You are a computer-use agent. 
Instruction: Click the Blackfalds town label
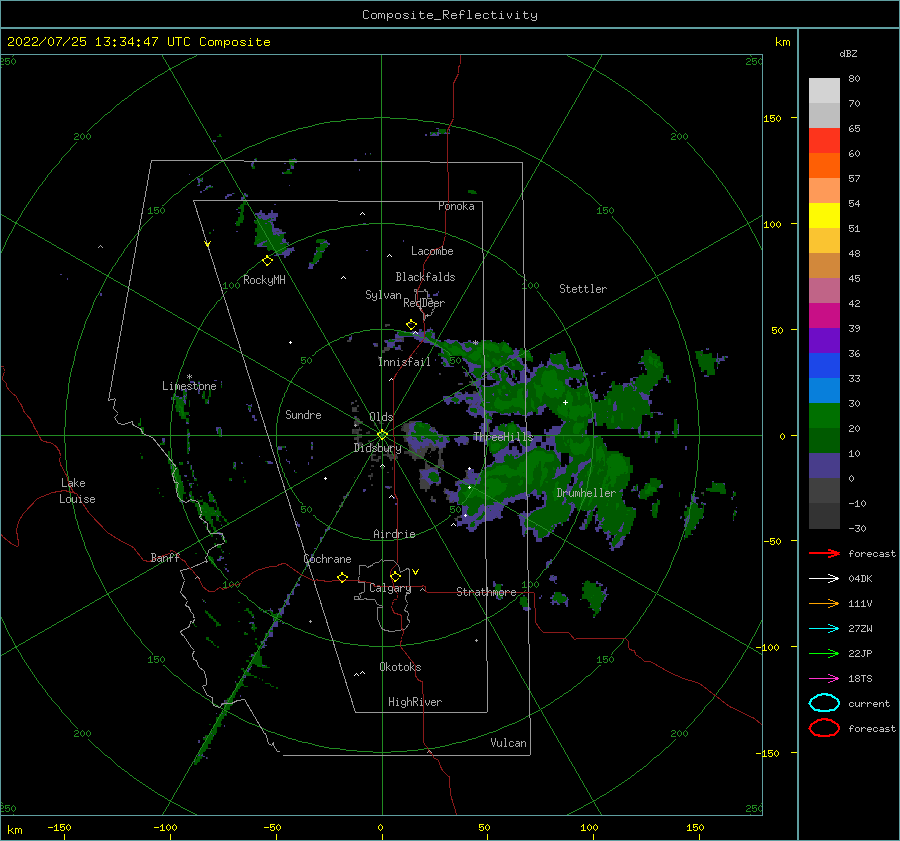(425, 277)
